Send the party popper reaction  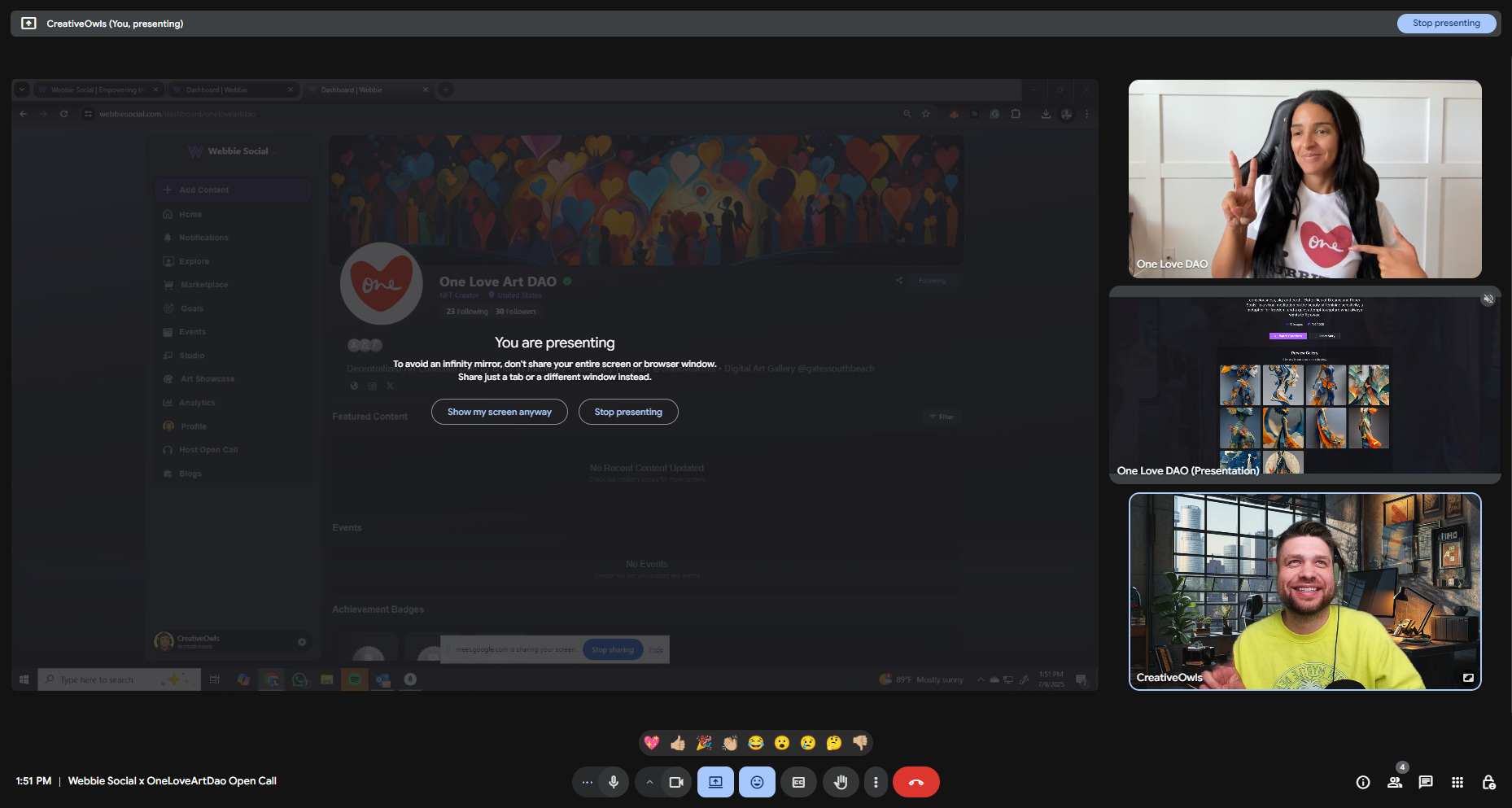[704, 742]
